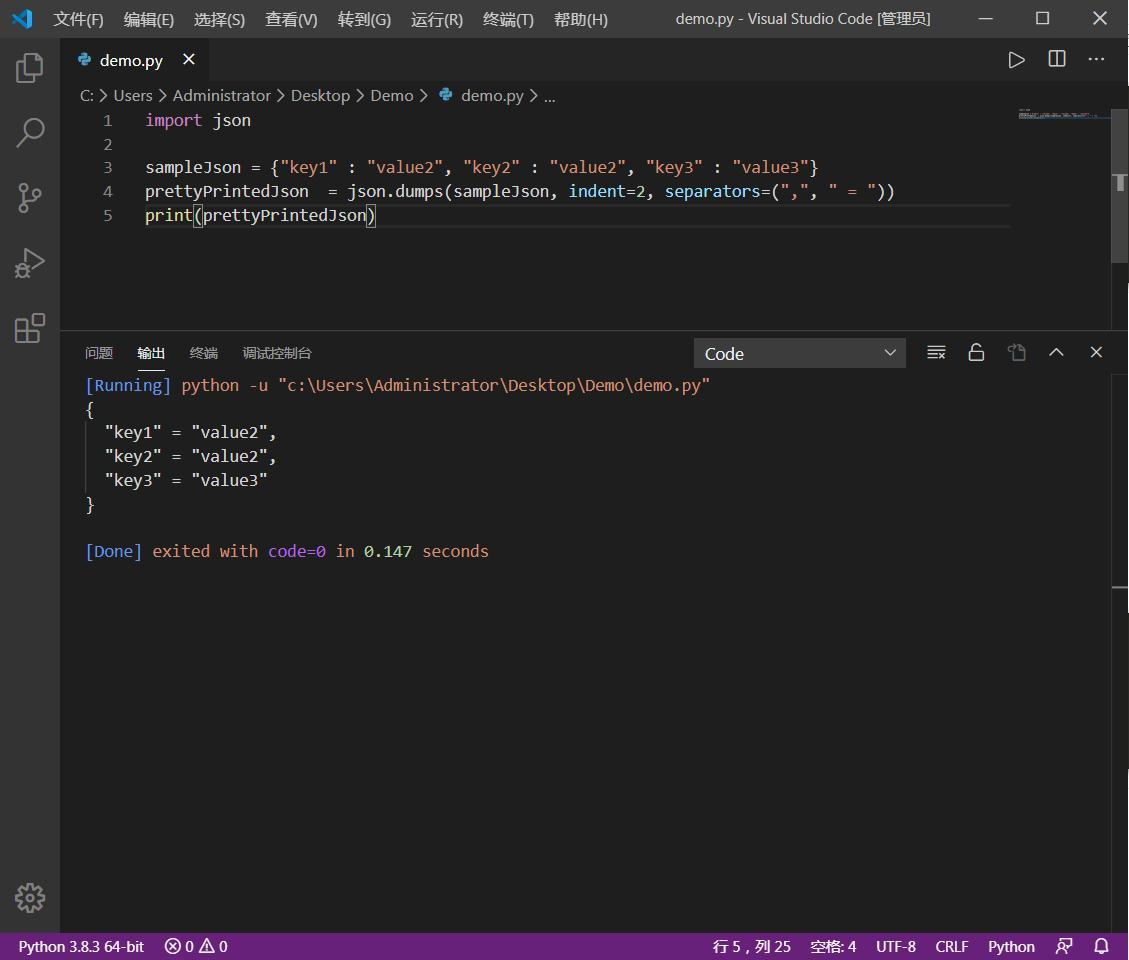1129x960 pixels.
Task: Open the Run and Debug icon
Action: (29, 263)
